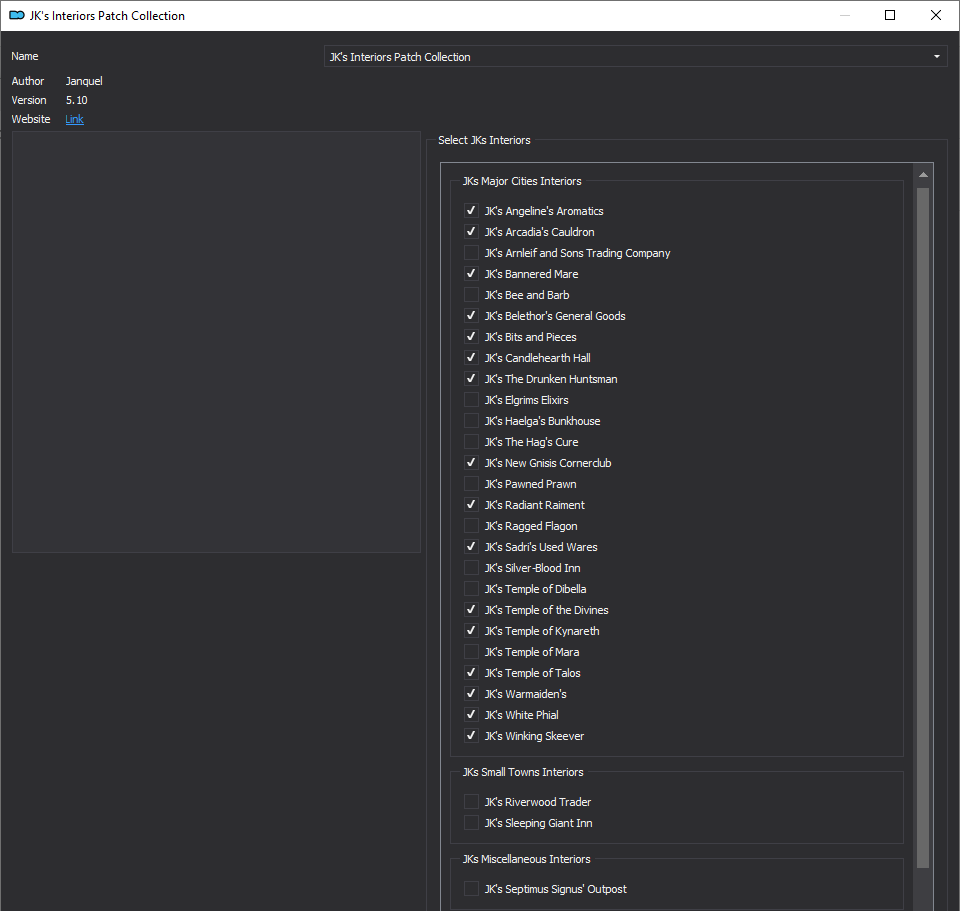Image resolution: width=960 pixels, height=911 pixels.
Task: Click the app icon in the title bar
Action: (17, 15)
